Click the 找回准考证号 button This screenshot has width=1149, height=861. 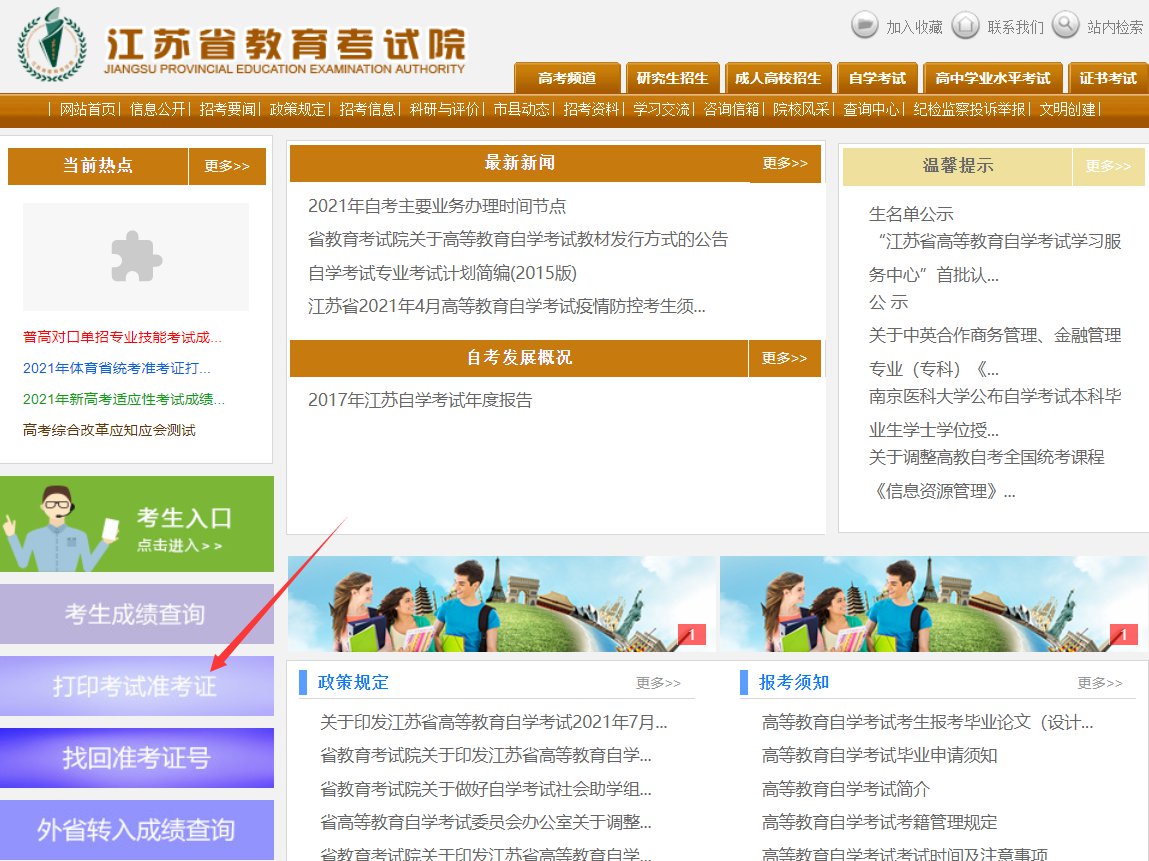pyautogui.click(x=136, y=758)
